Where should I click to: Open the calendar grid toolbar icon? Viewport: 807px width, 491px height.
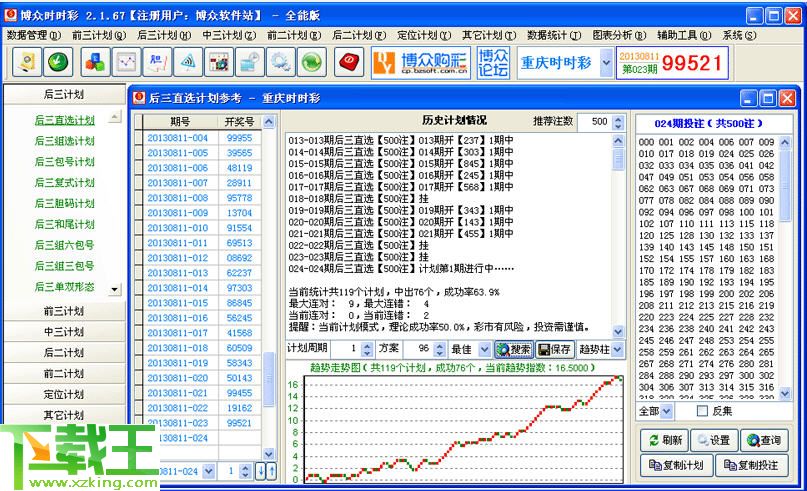coord(219,63)
